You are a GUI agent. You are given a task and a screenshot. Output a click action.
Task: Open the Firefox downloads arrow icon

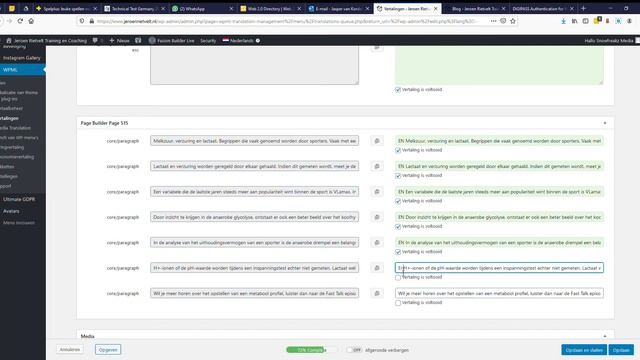pos(563,21)
